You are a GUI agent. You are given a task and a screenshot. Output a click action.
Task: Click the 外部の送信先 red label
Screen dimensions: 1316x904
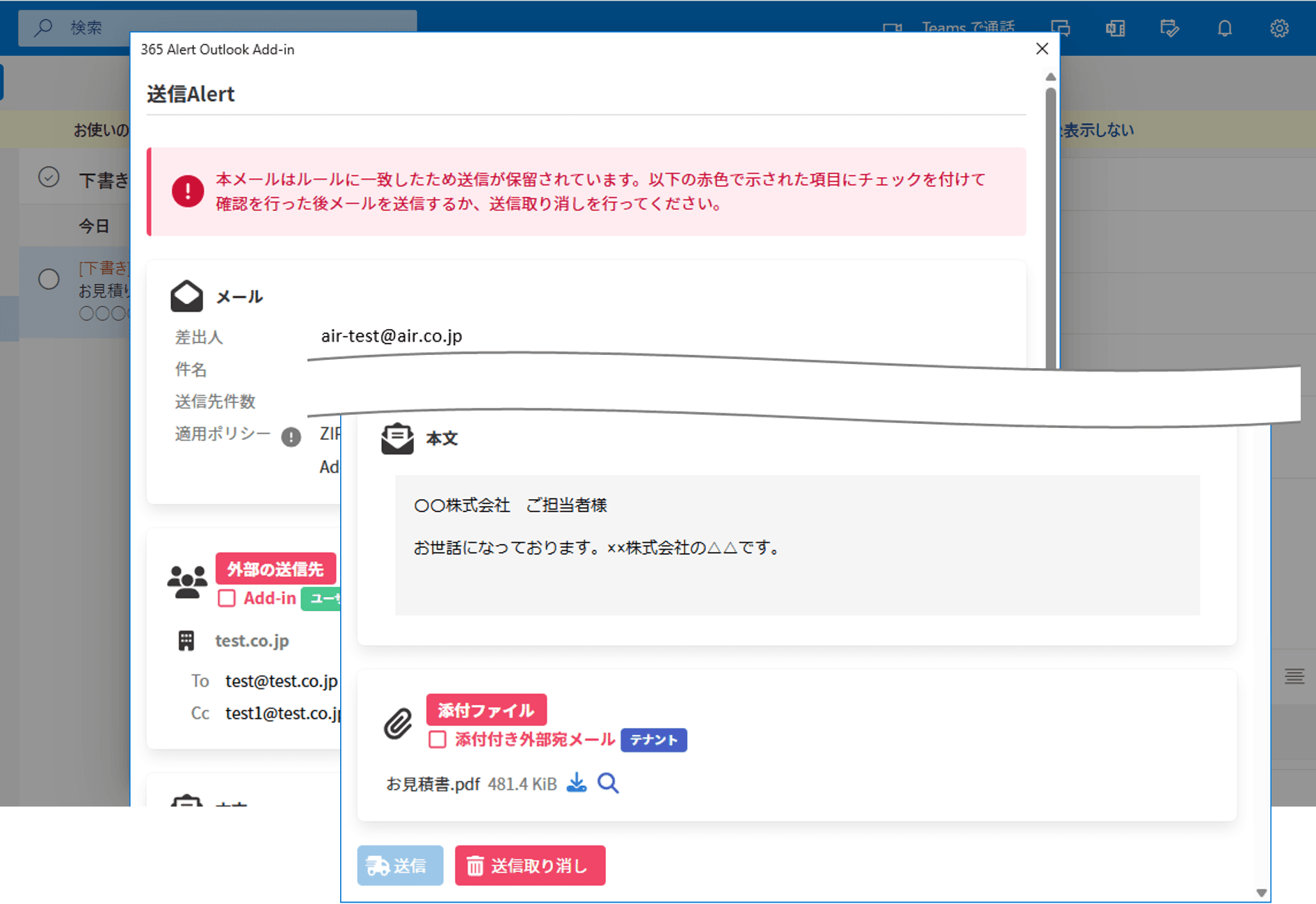click(275, 569)
